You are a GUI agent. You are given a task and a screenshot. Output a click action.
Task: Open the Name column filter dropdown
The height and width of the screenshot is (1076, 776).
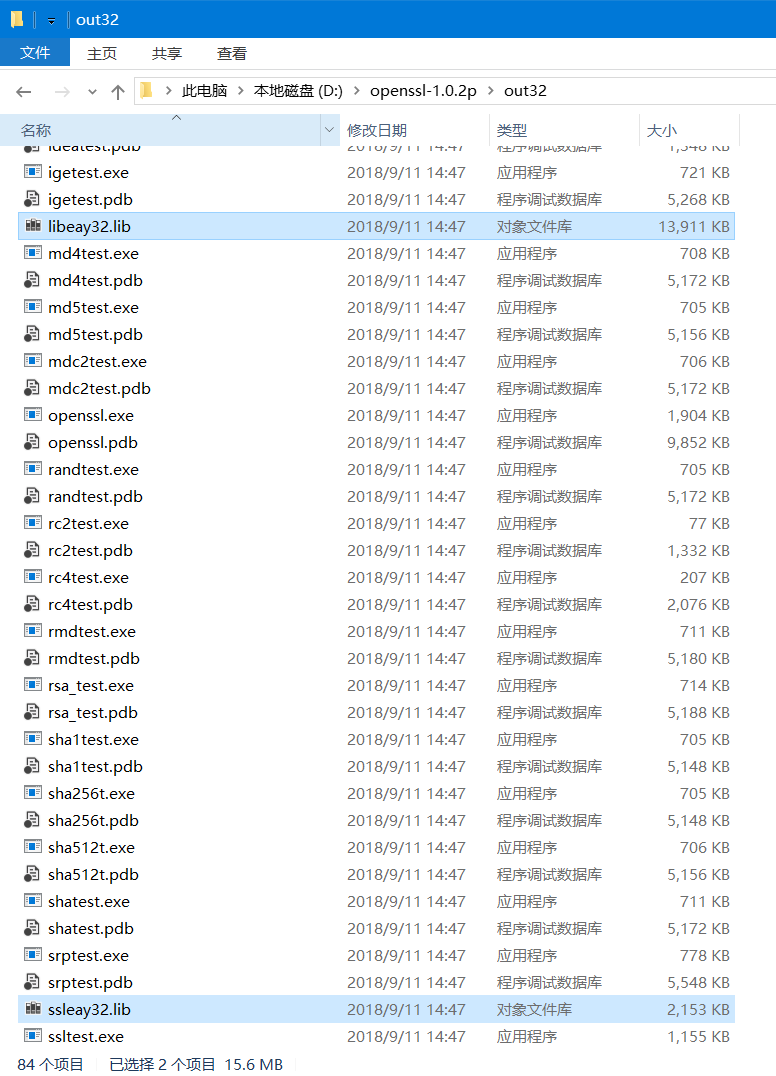(x=329, y=130)
